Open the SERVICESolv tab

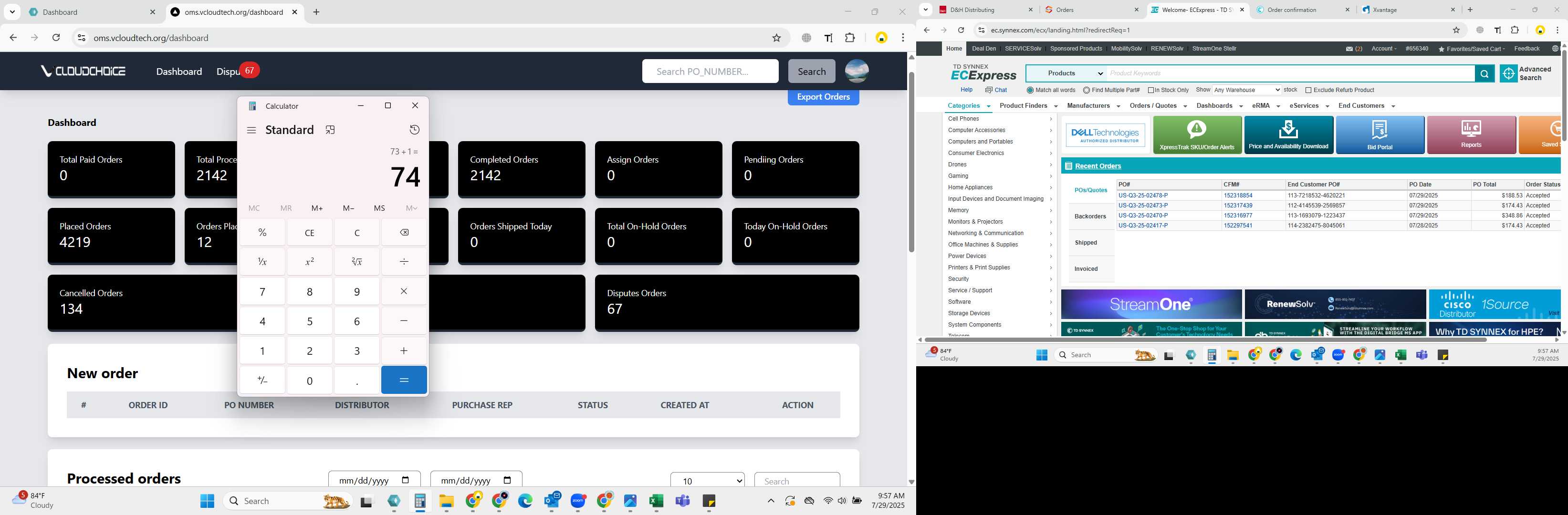[x=1023, y=49]
